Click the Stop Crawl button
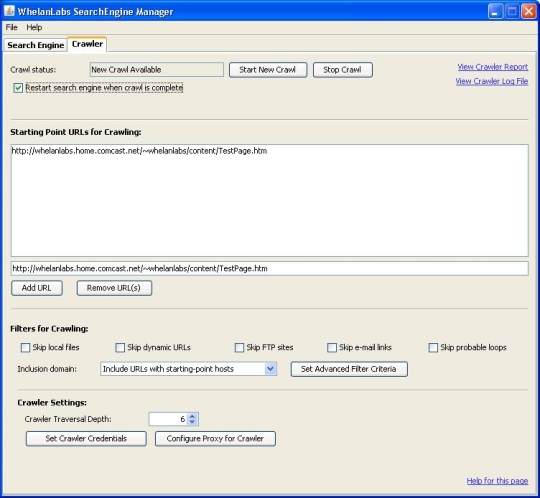Viewport: 540px width, 498px height. click(342, 70)
